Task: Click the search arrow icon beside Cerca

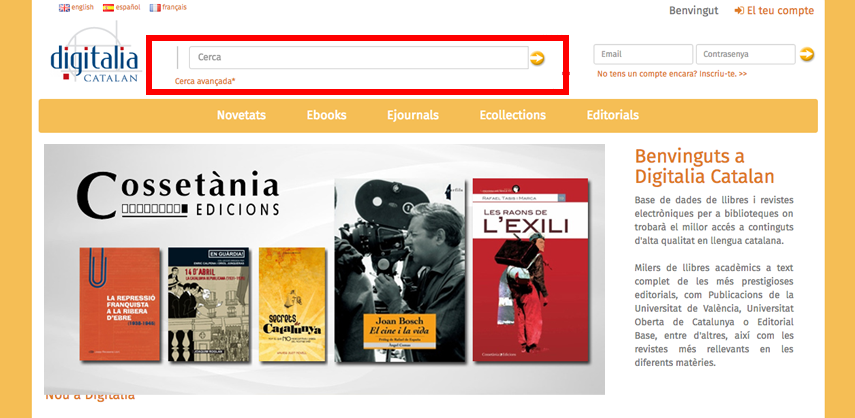Action: coord(537,58)
